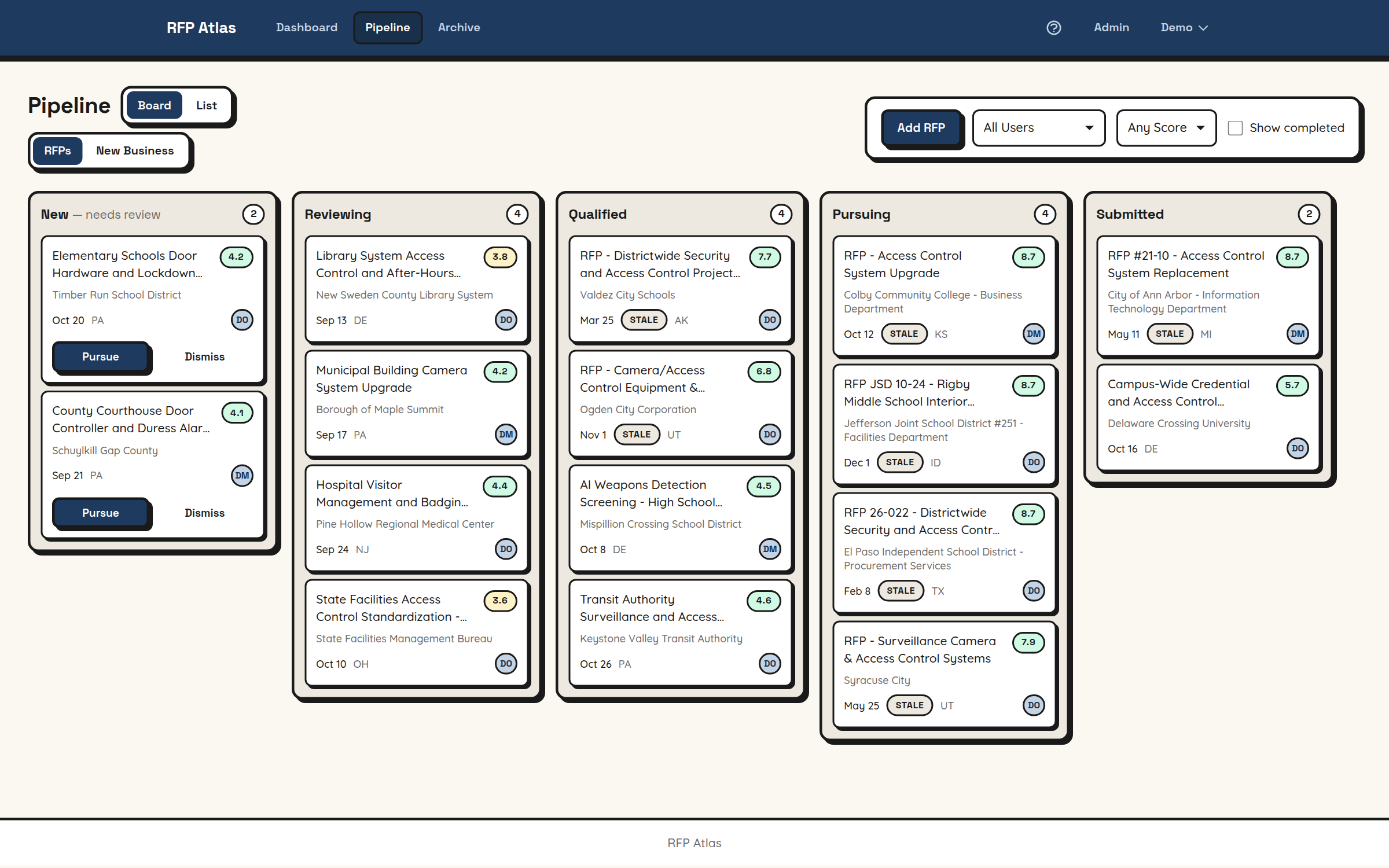Click DM avatar on Municipal Building Camera card
The height and width of the screenshot is (868, 1389).
[x=506, y=435]
